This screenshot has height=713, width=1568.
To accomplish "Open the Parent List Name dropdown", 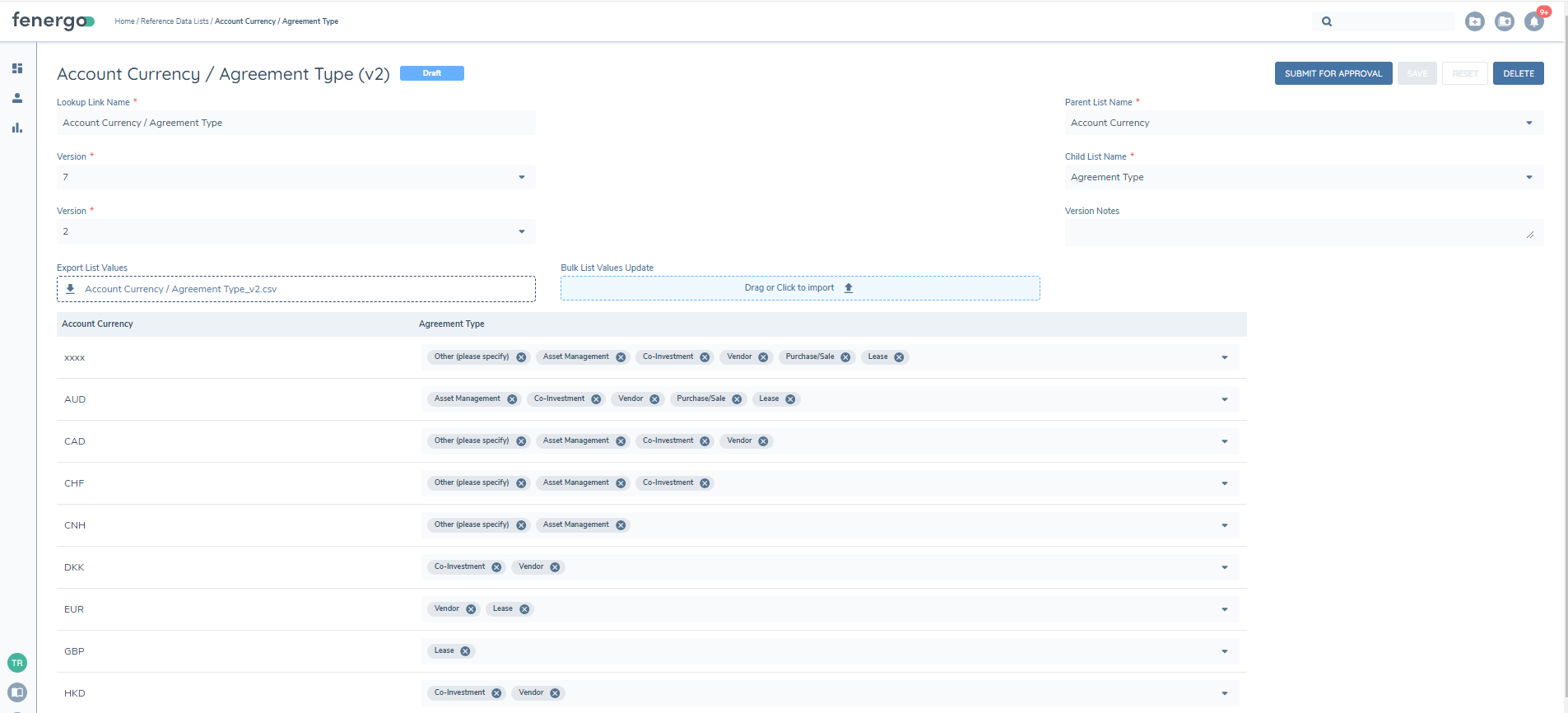I will [x=1304, y=123].
